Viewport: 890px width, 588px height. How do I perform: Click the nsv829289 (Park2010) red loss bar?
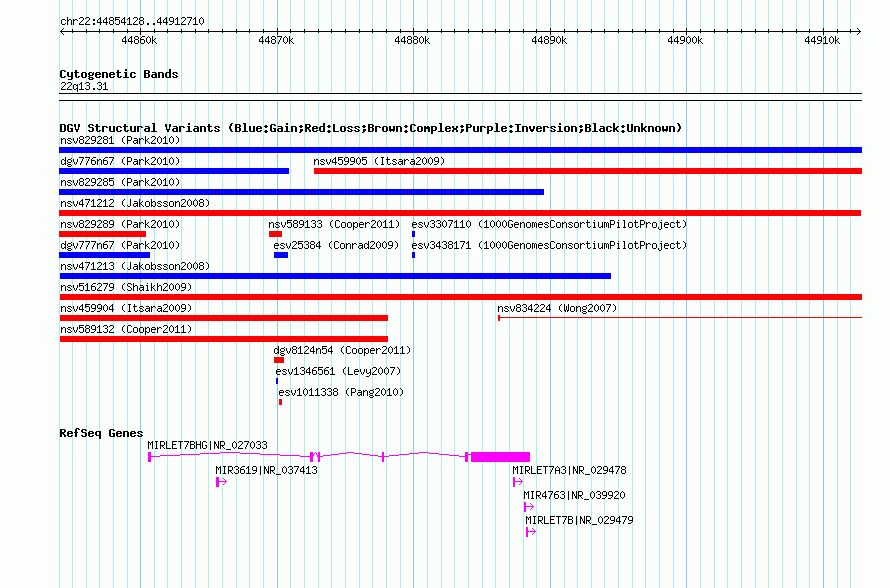pos(102,234)
